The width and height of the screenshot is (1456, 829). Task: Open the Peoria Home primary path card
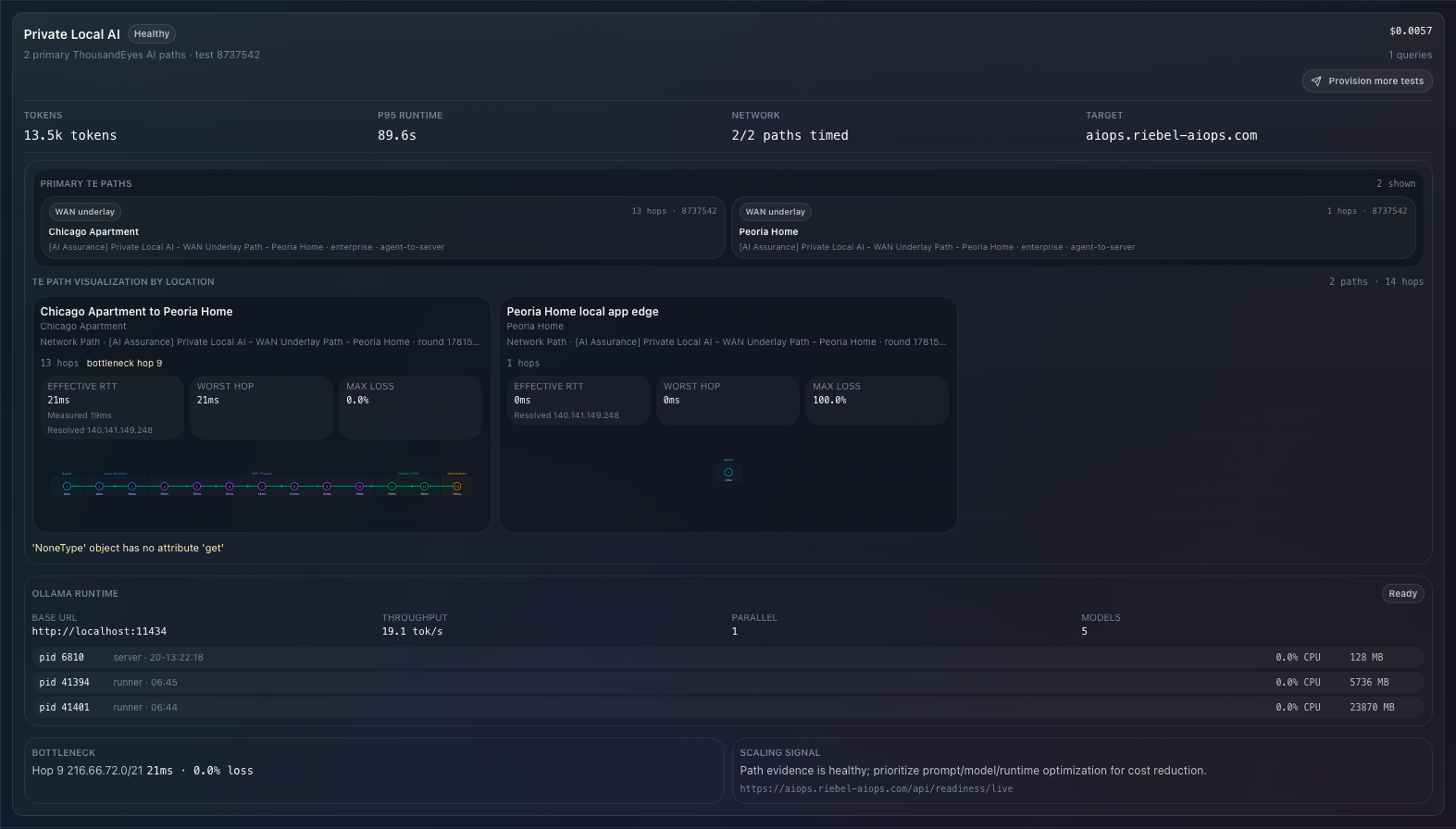click(1073, 228)
